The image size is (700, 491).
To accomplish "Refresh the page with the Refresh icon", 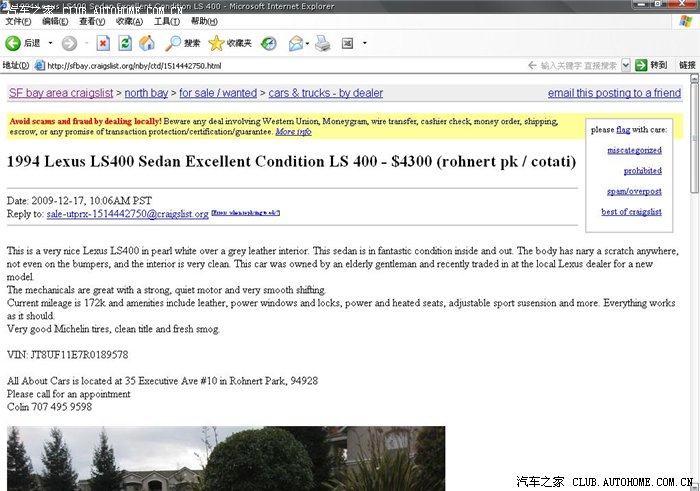I will [125, 43].
